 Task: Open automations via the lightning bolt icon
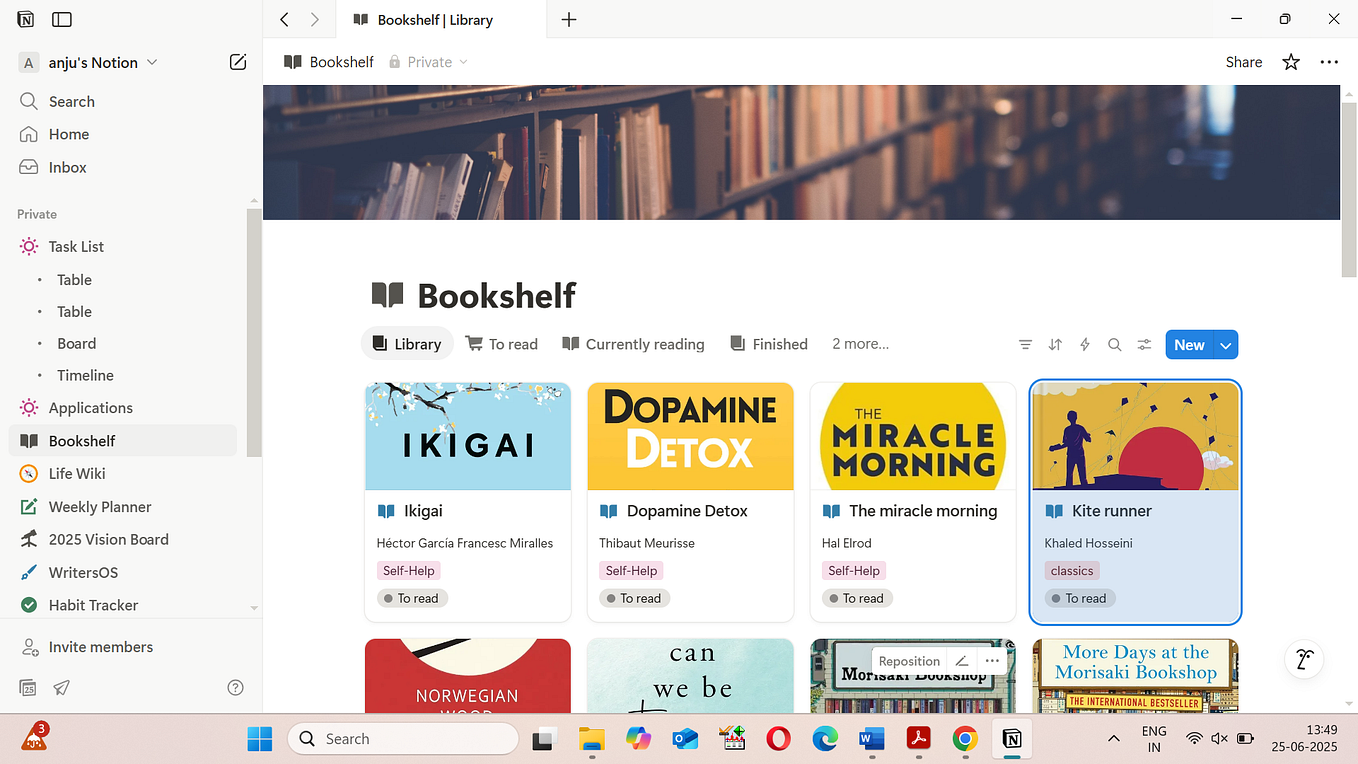pyautogui.click(x=1085, y=344)
